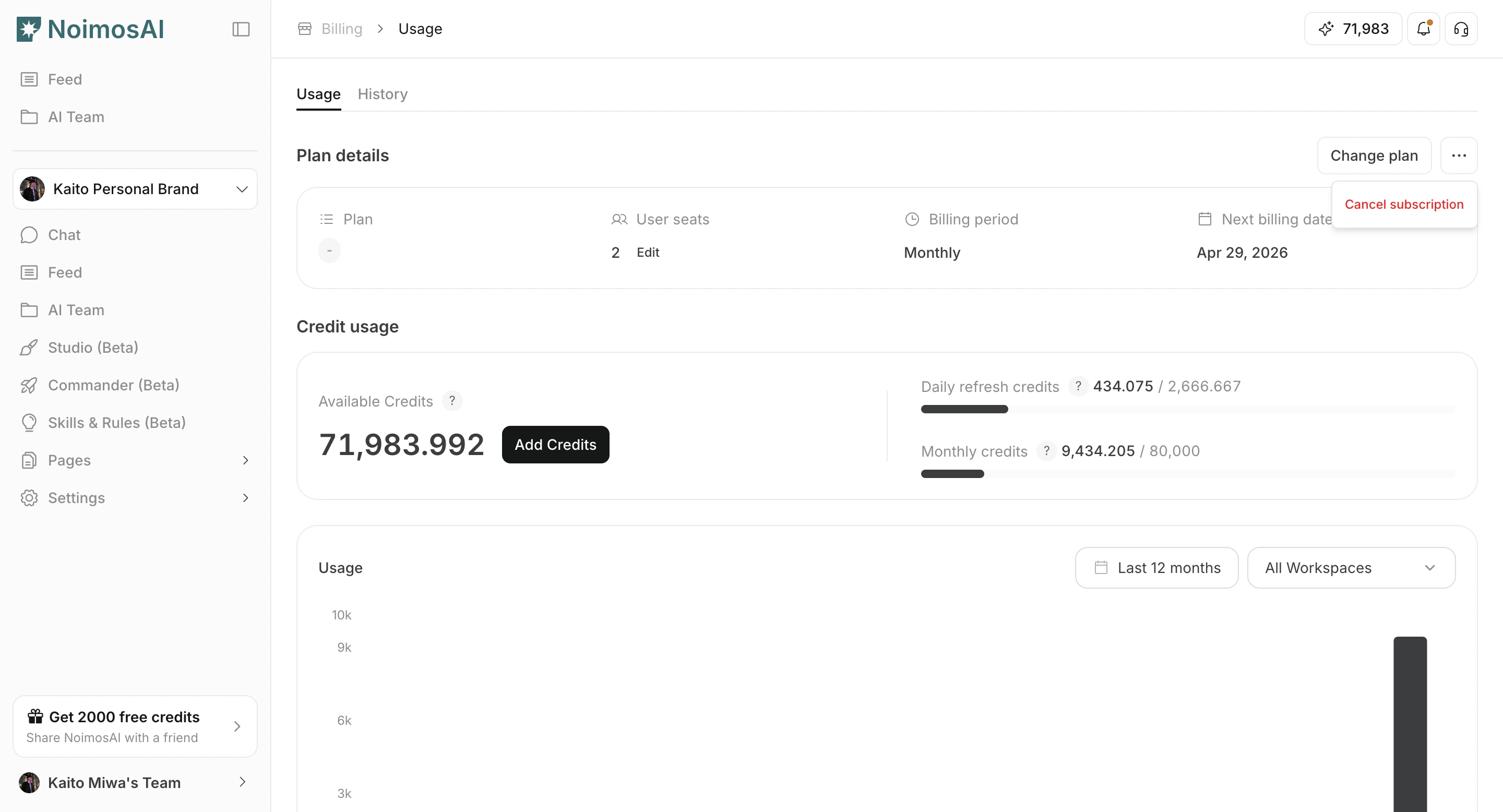Open the All Workspaces dropdown
The width and height of the screenshot is (1503, 812).
(x=1351, y=568)
